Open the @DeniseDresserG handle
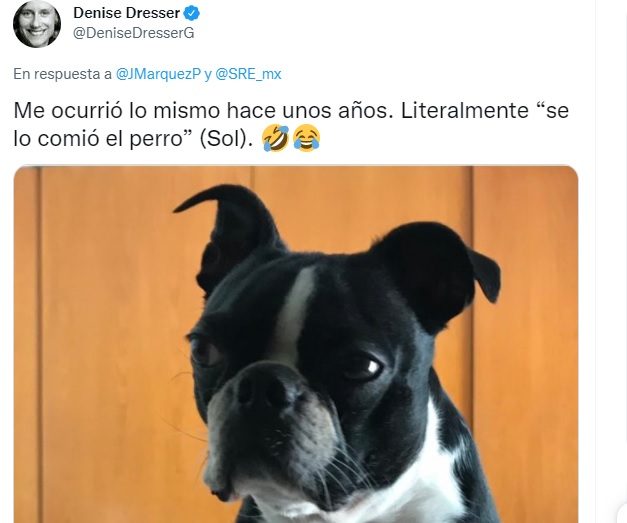Screen dimensions: 627x523 point(134,33)
